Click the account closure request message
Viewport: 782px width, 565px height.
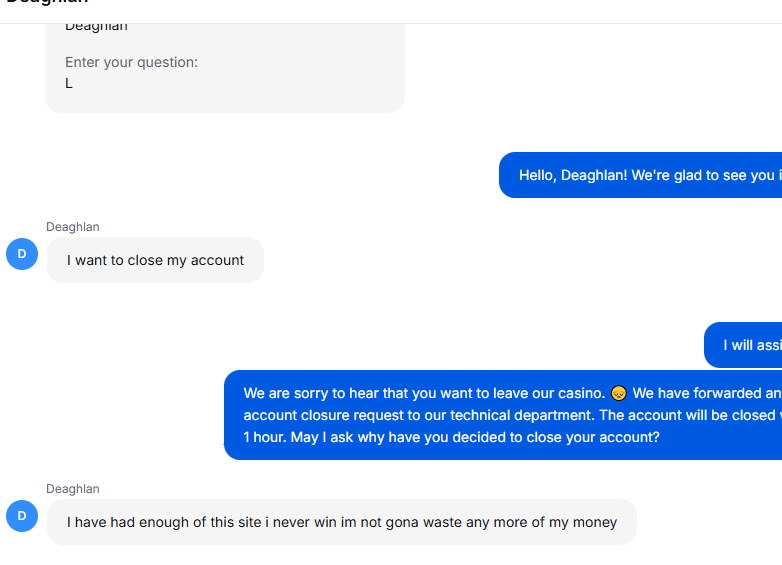click(503, 415)
